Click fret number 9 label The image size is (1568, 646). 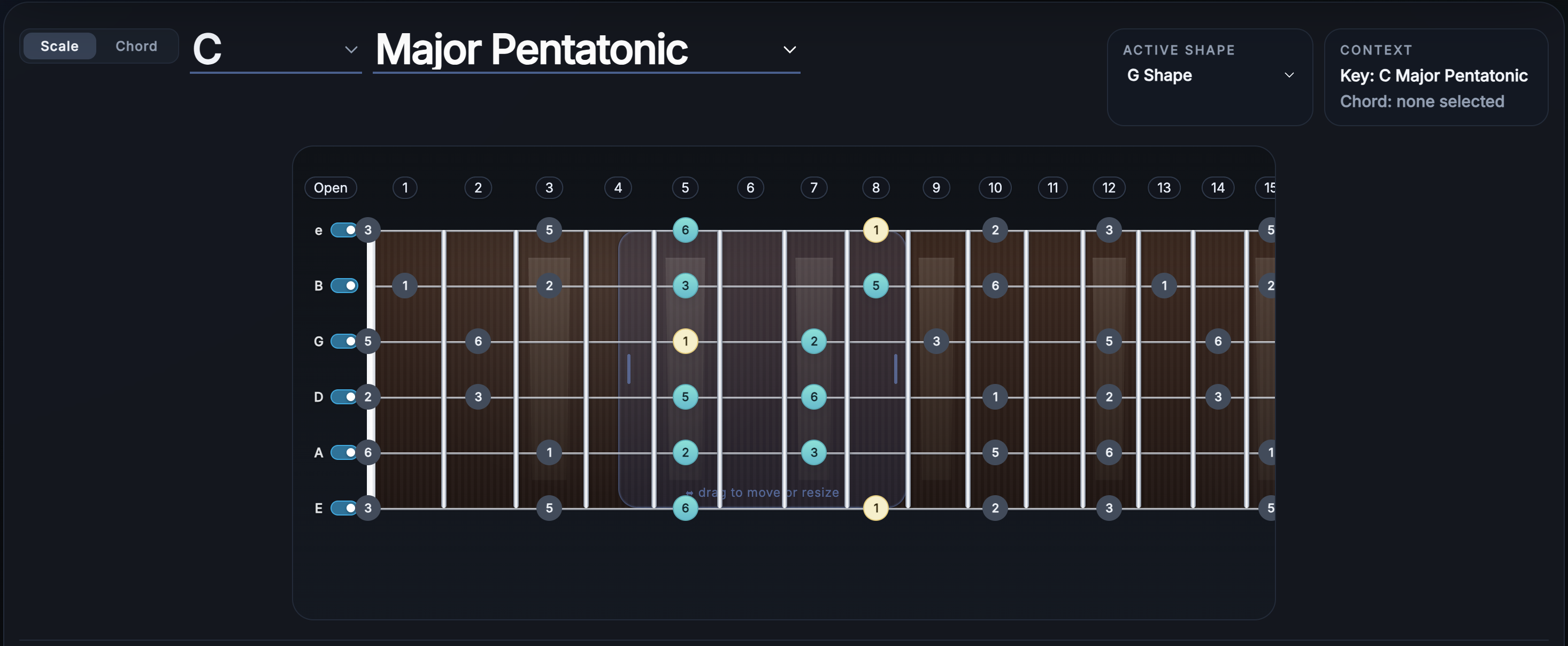(936, 188)
